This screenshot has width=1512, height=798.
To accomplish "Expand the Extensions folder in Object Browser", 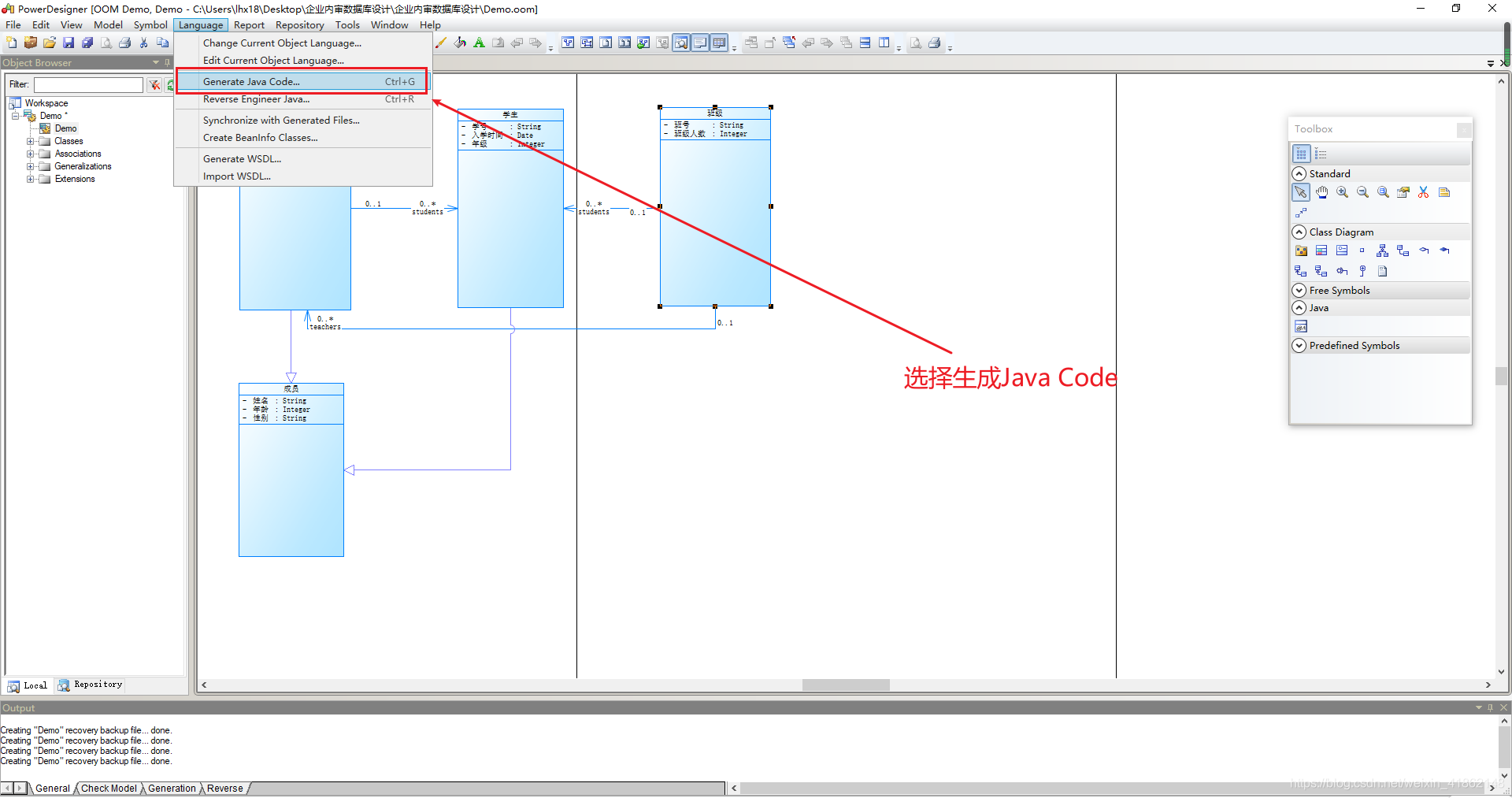I will click(30, 179).
